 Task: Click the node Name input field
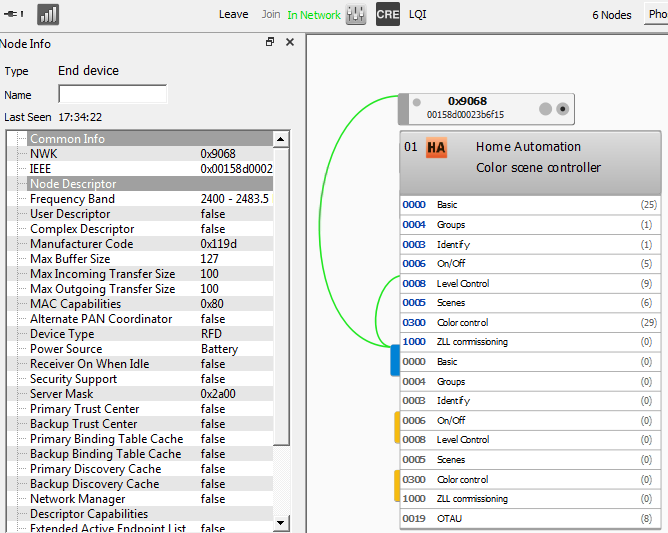(x=113, y=94)
